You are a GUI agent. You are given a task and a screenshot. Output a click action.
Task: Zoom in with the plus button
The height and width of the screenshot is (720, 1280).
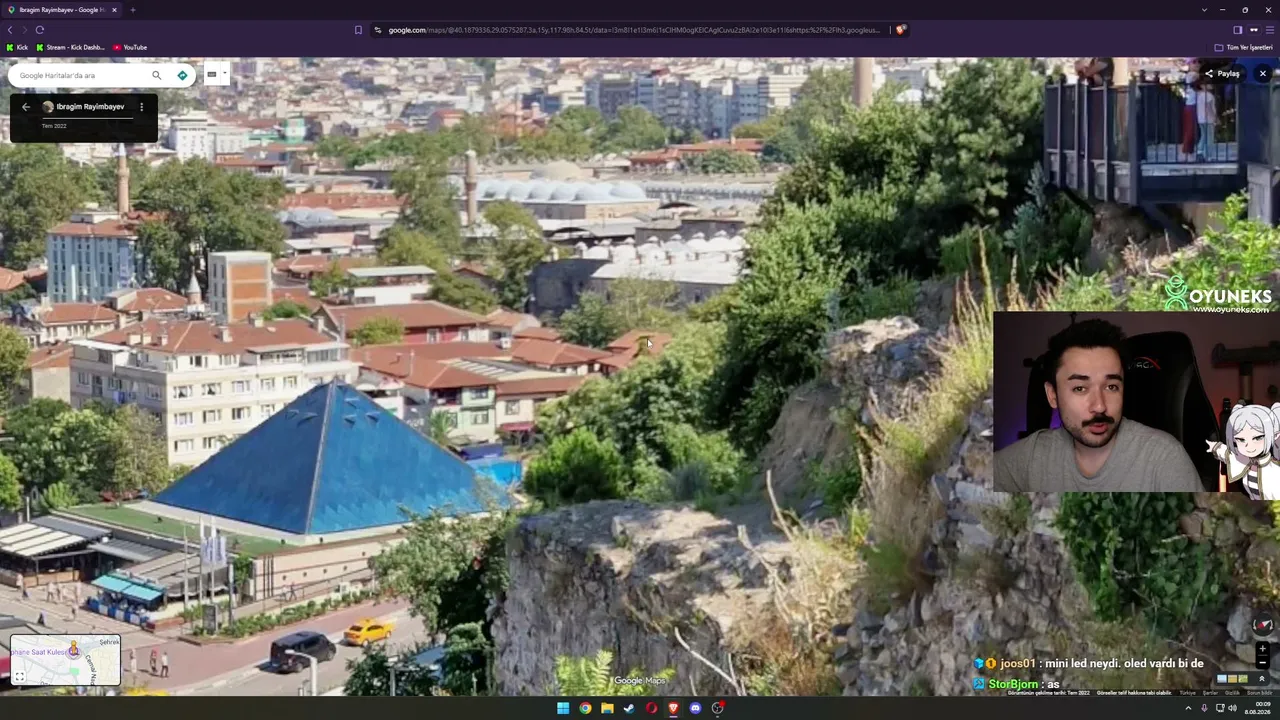(x=1263, y=649)
